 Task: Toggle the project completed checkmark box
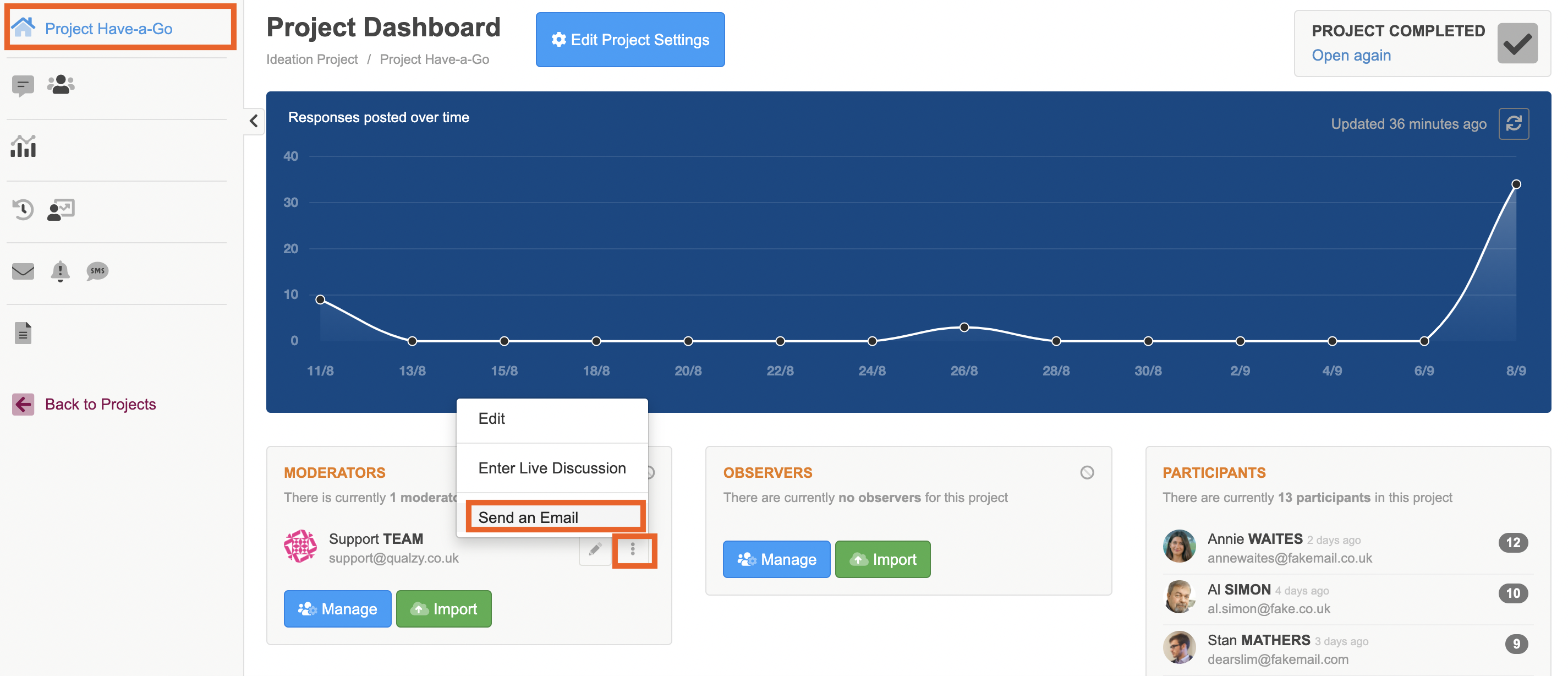pos(1517,43)
